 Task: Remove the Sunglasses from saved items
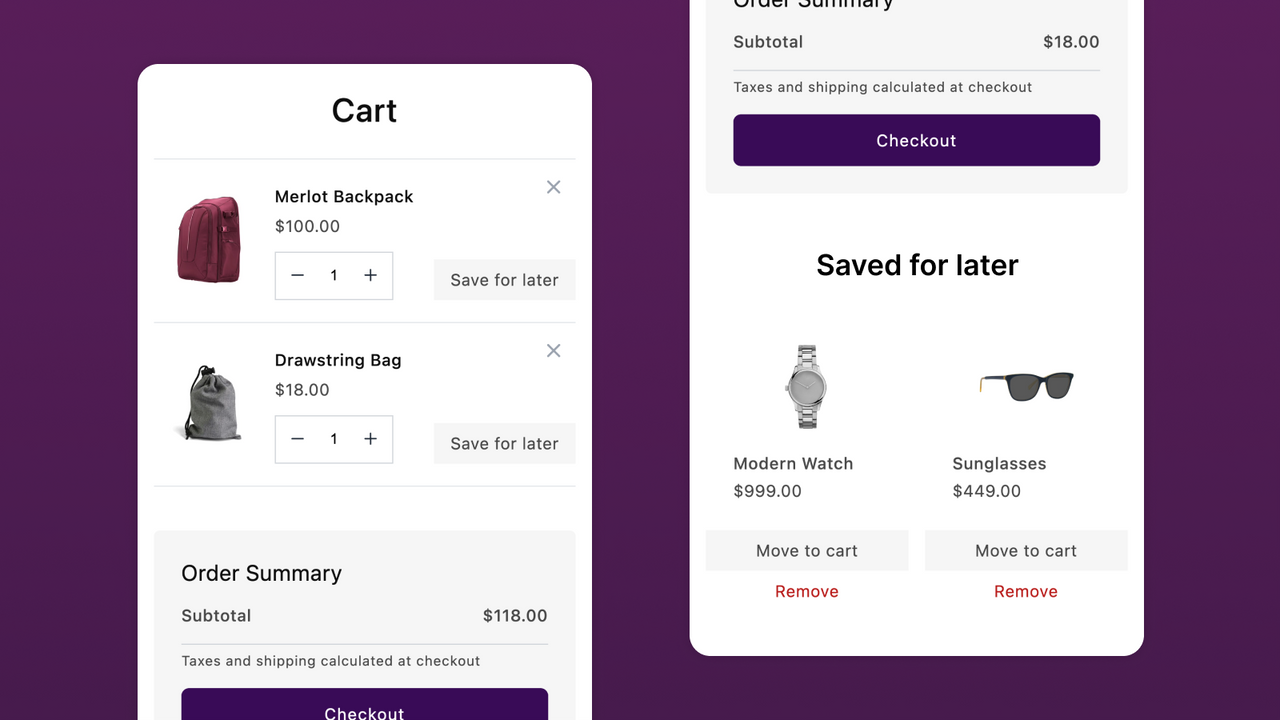point(1025,591)
